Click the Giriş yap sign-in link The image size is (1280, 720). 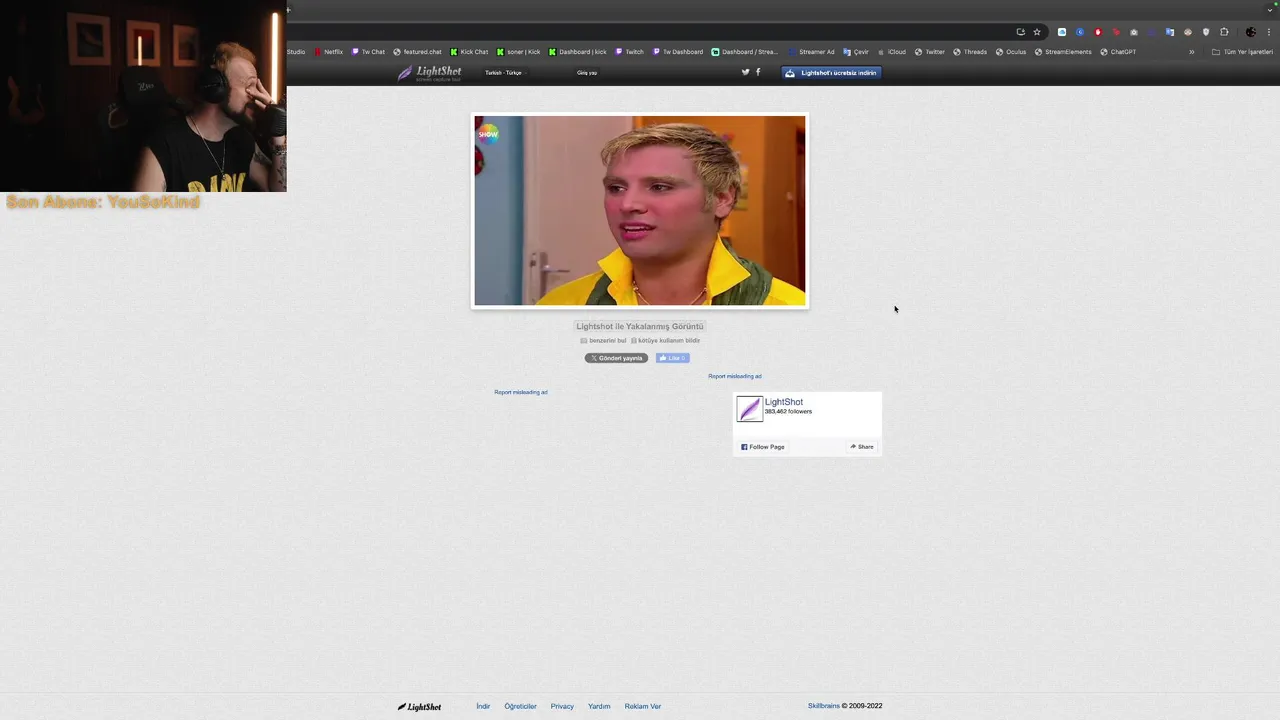[587, 73]
